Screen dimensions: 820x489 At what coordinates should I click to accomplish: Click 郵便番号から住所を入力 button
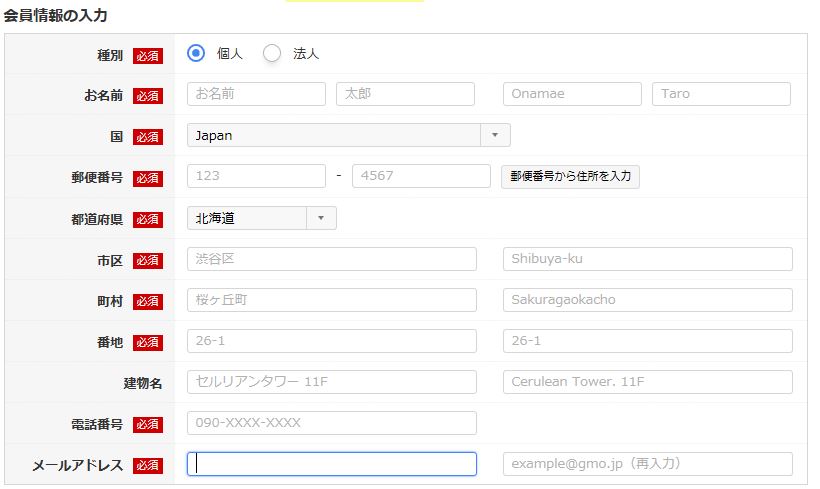[x=570, y=176]
